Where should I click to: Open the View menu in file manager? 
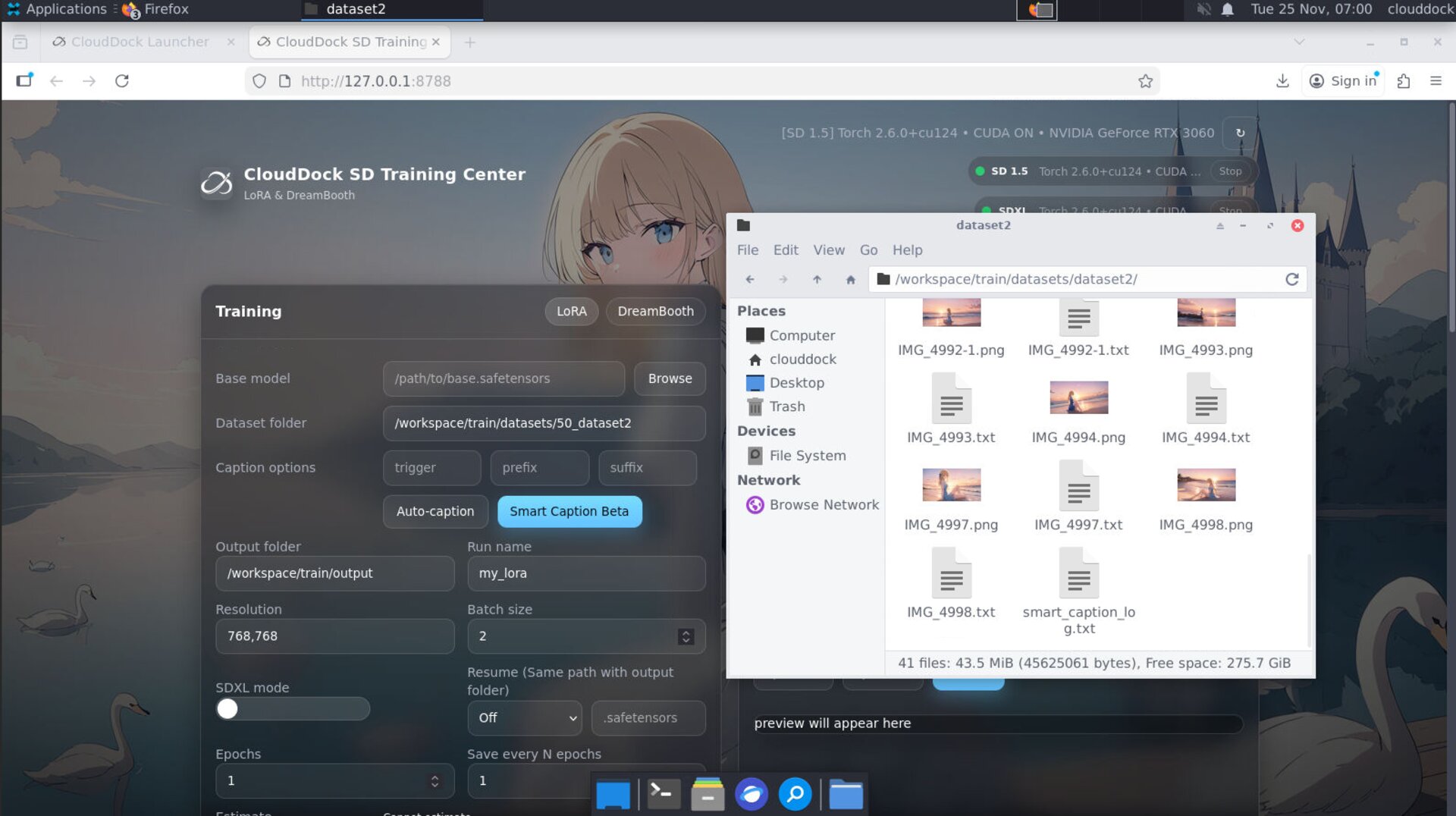tap(828, 250)
